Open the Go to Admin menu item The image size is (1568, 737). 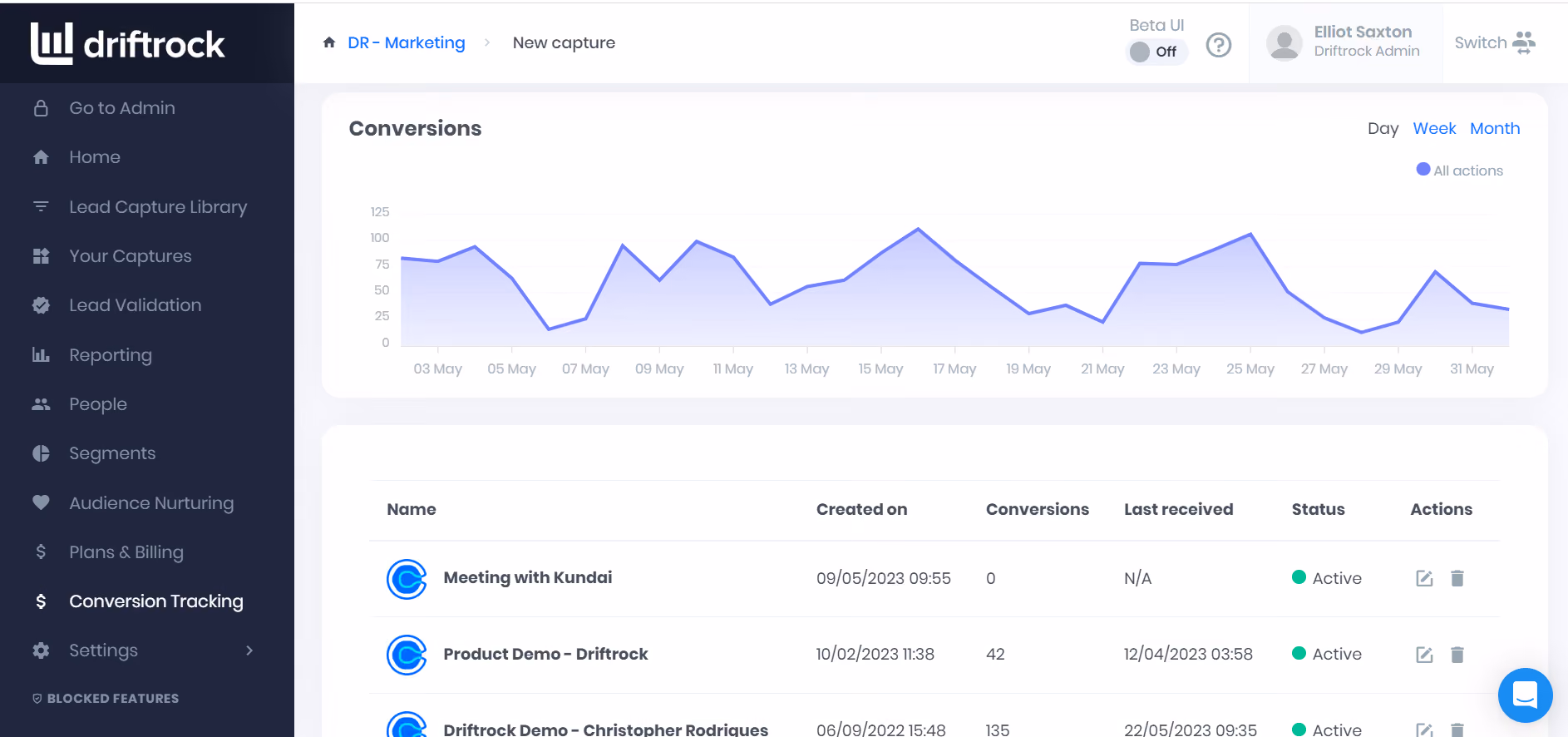click(x=122, y=108)
